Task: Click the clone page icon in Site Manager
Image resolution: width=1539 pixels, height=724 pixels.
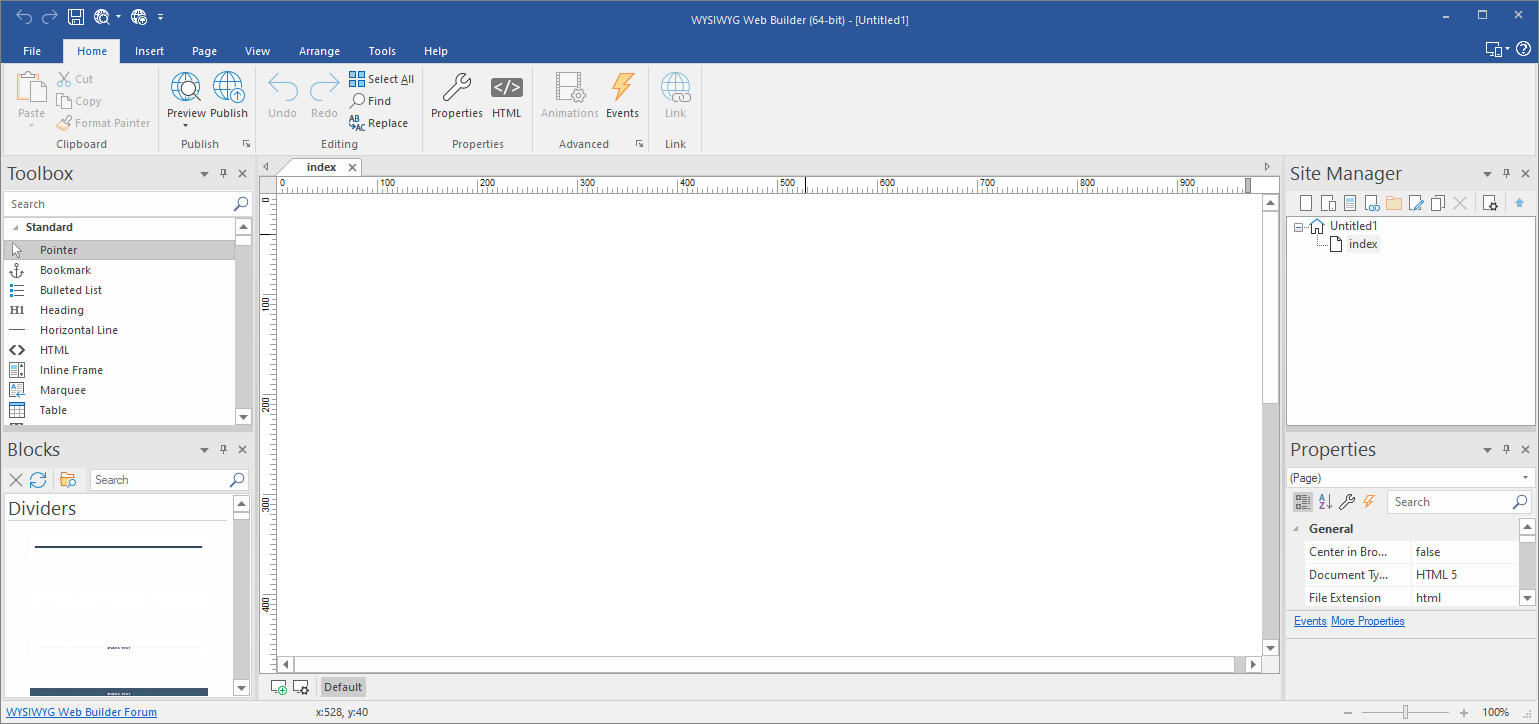Action: click(x=1438, y=204)
